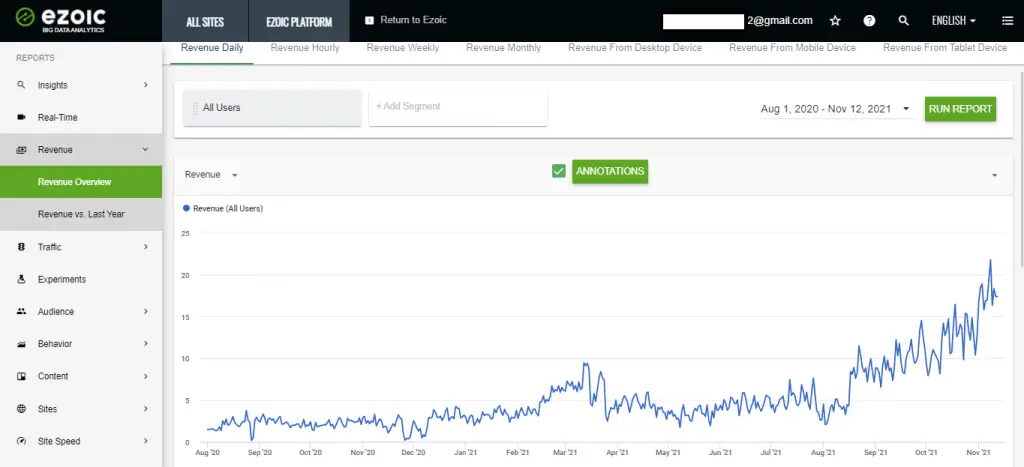This screenshot has height=467, width=1024.
Task: Click the Insights magnifier icon
Action: point(21,85)
